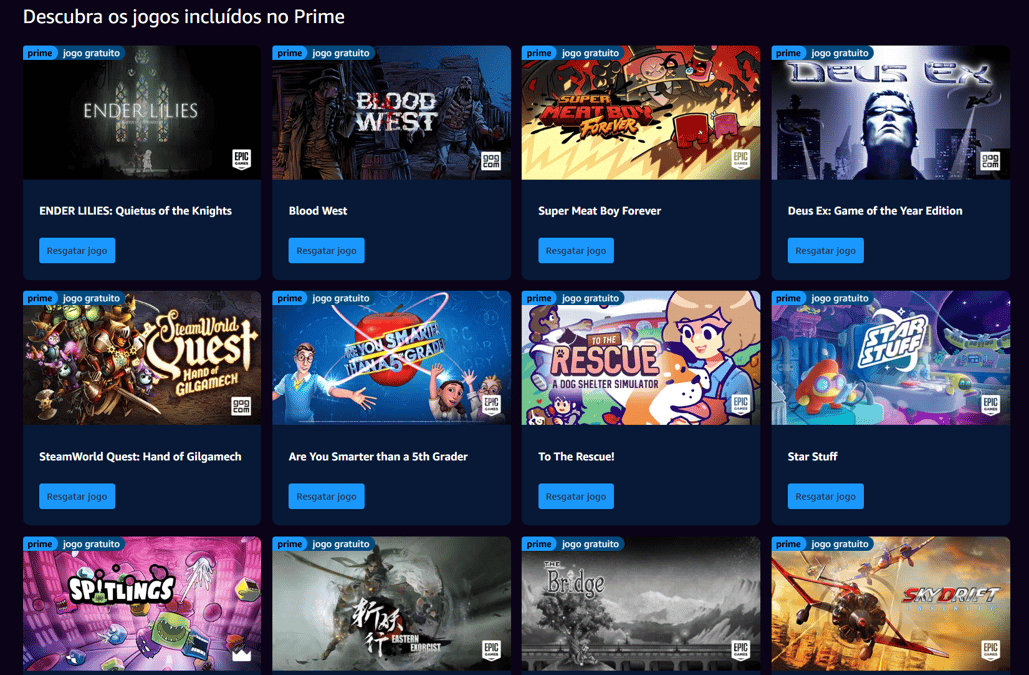Click the Epic Games logo on Super Meat Boy Forever
This screenshot has width=1029, height=675.
point(740,159)
